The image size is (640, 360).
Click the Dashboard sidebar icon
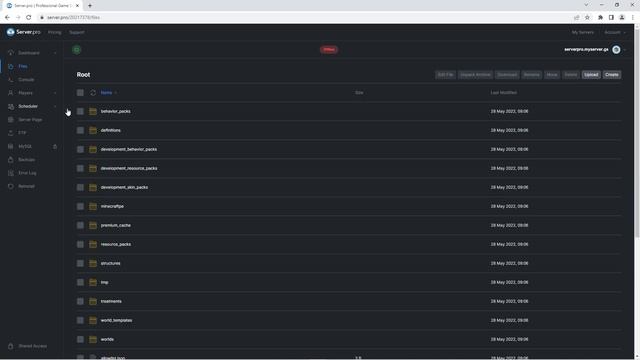point(11,53)
